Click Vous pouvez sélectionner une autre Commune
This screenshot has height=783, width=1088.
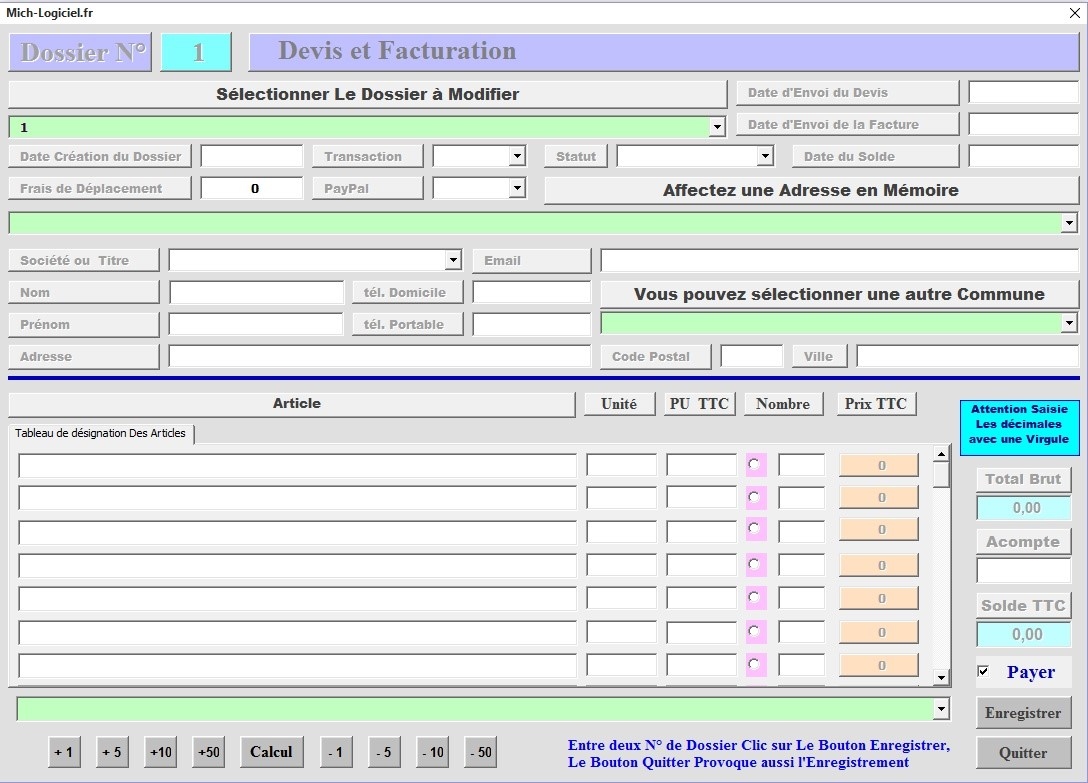coord(839,294)
